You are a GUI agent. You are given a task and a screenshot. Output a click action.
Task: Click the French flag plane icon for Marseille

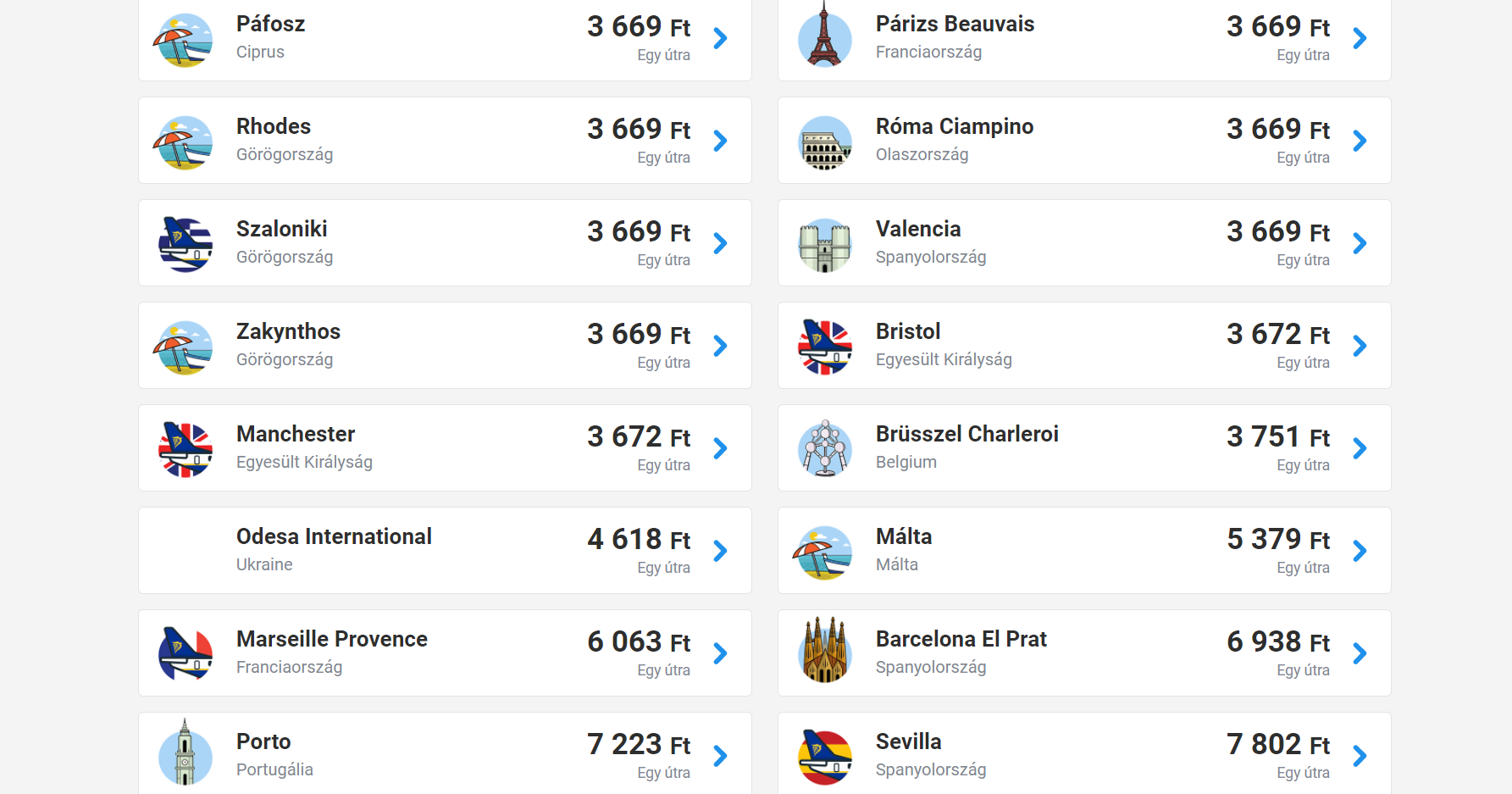185,653
